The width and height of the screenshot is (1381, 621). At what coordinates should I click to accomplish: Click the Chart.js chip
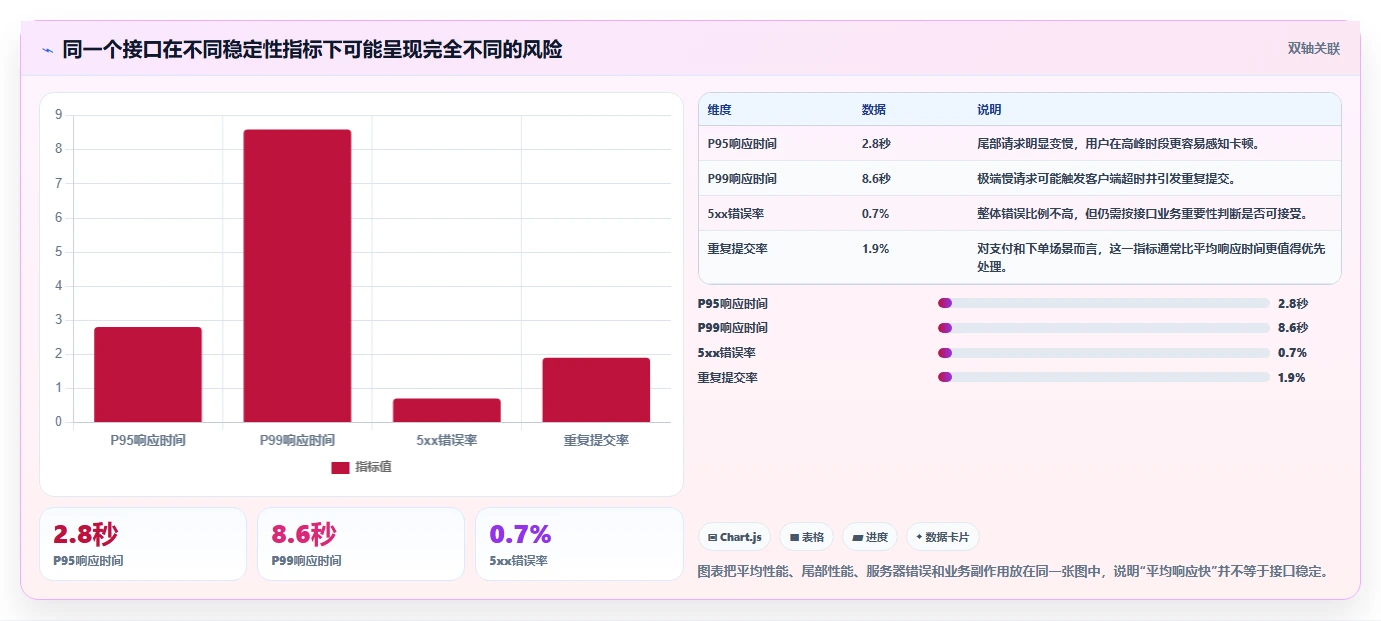[735, 537]
